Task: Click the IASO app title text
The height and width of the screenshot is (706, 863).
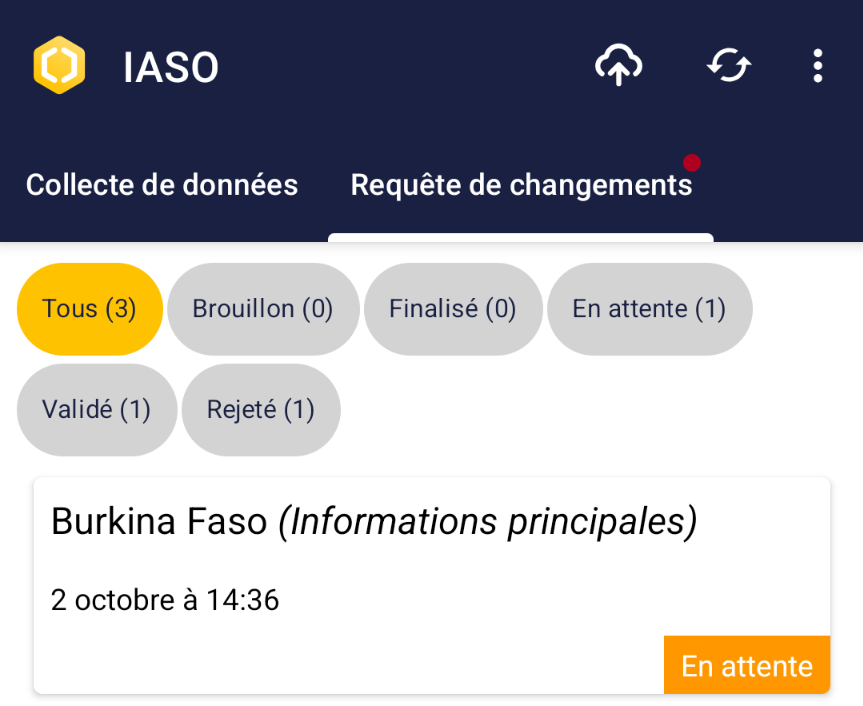Action: 171,68
